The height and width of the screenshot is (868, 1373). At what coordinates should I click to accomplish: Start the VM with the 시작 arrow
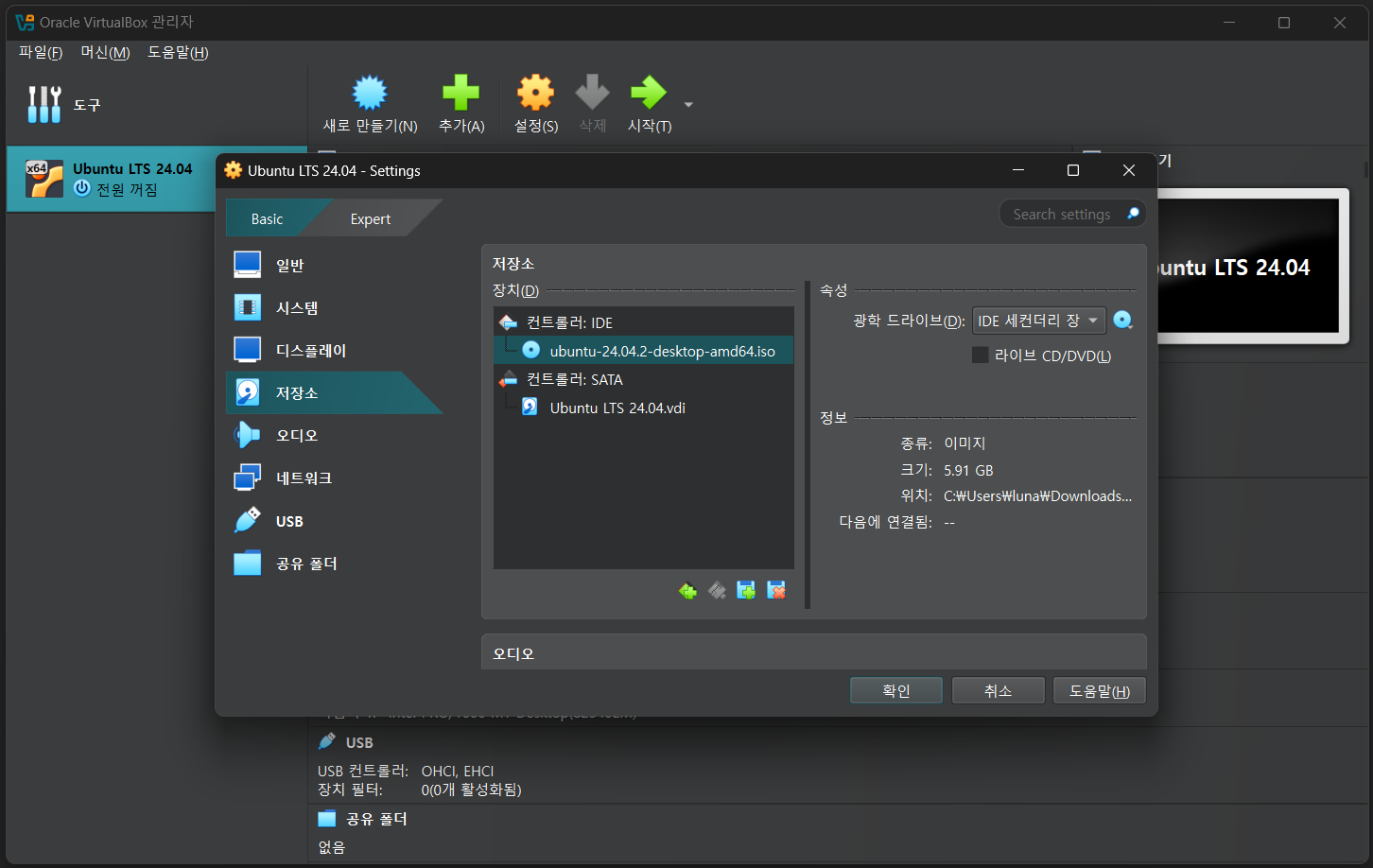click(x=649, y=94)
